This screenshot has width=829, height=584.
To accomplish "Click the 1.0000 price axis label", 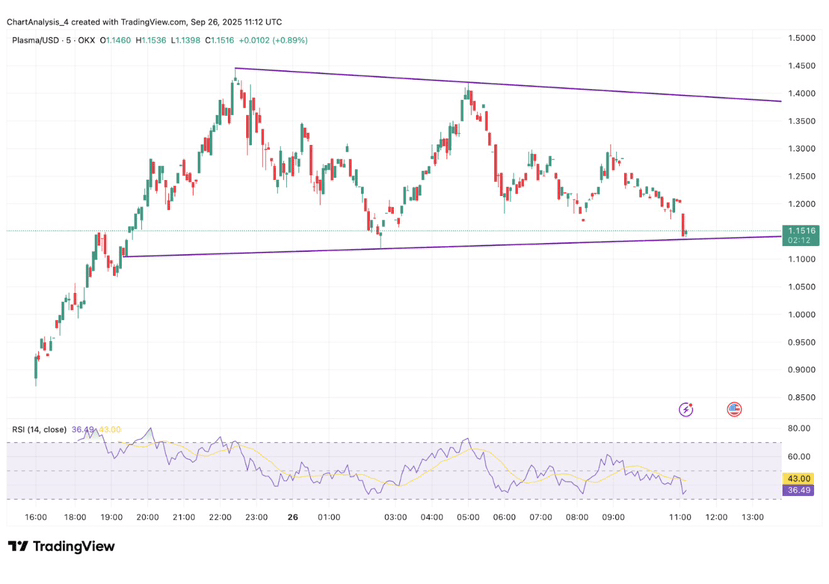I will click(x=801, y=314).
